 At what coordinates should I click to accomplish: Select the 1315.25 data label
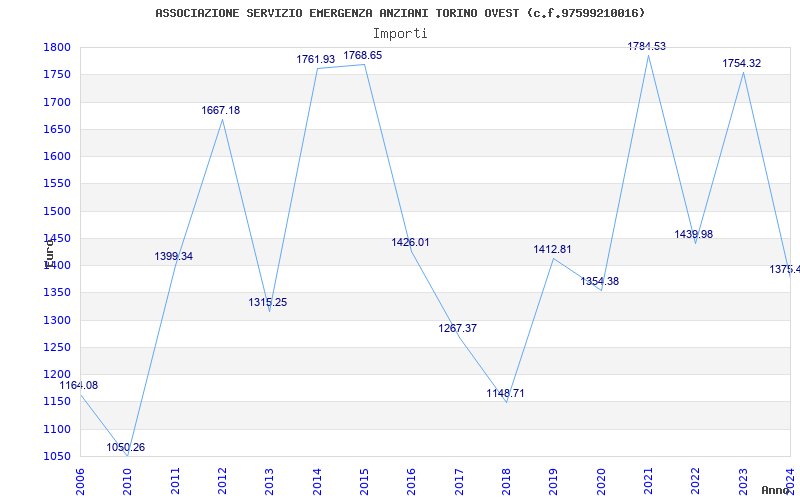coord(268,302)
